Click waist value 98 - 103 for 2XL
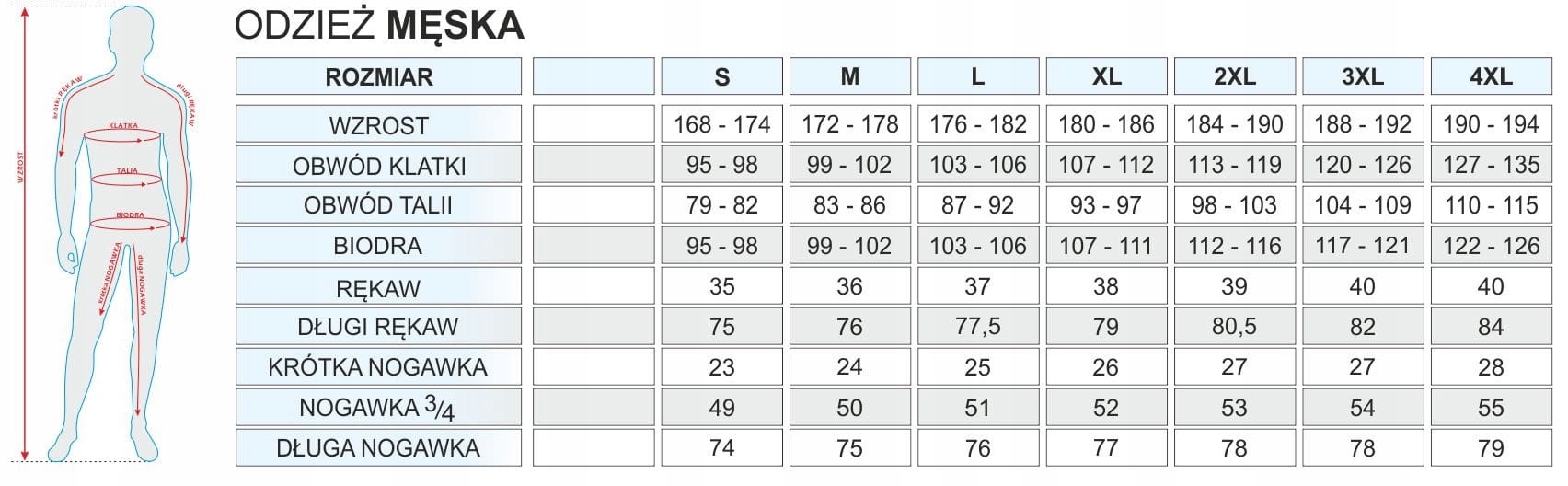Viewport: 1568px width, 486px height. click(x=1234, y=205)
